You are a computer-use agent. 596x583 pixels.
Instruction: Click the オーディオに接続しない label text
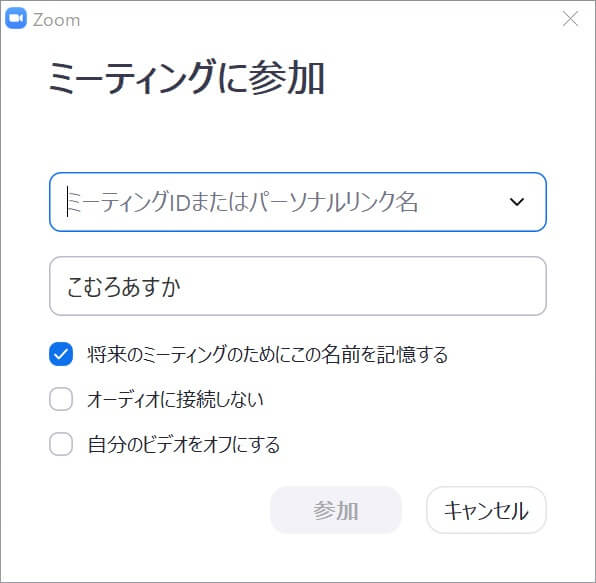[x=175, y=399]
